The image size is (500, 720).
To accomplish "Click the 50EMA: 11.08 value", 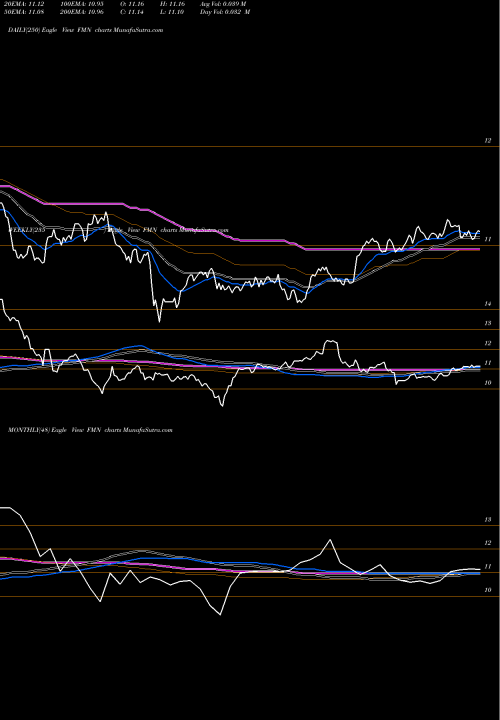I will tap(24, 12).
